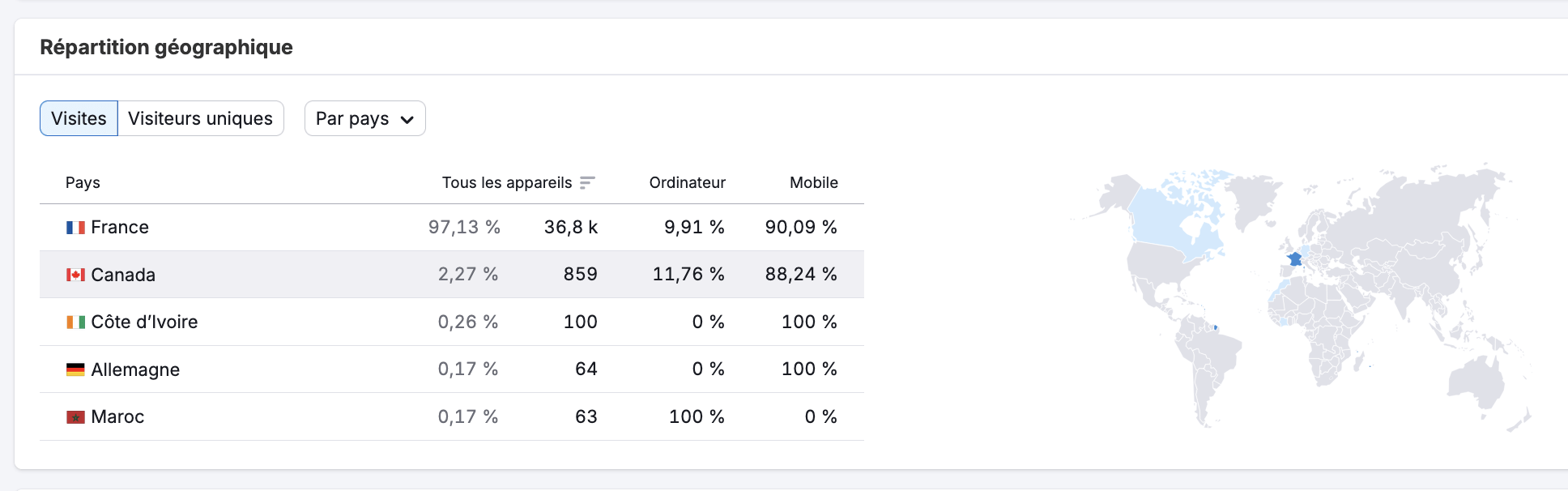Click the Allemagne flag icon
Viewport: 1568px width, 491px height.
pos(75,369)
